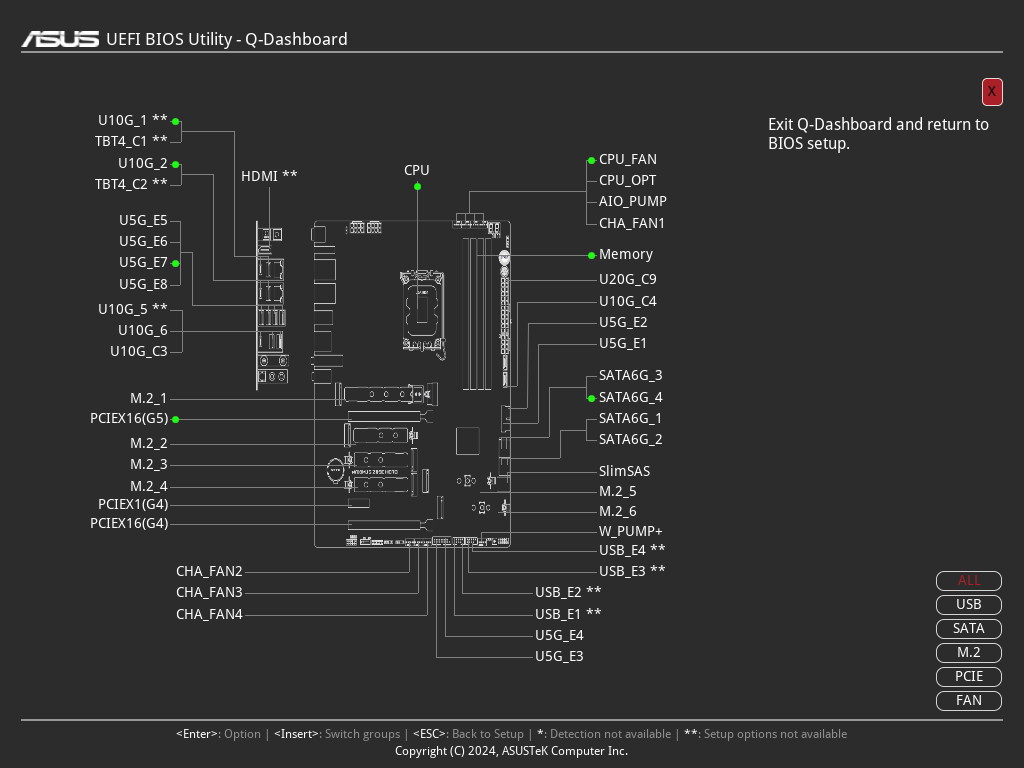Filter the dashboard by PCIE
The height and width of the screenshot is (768, 1024).
point(968,676)
